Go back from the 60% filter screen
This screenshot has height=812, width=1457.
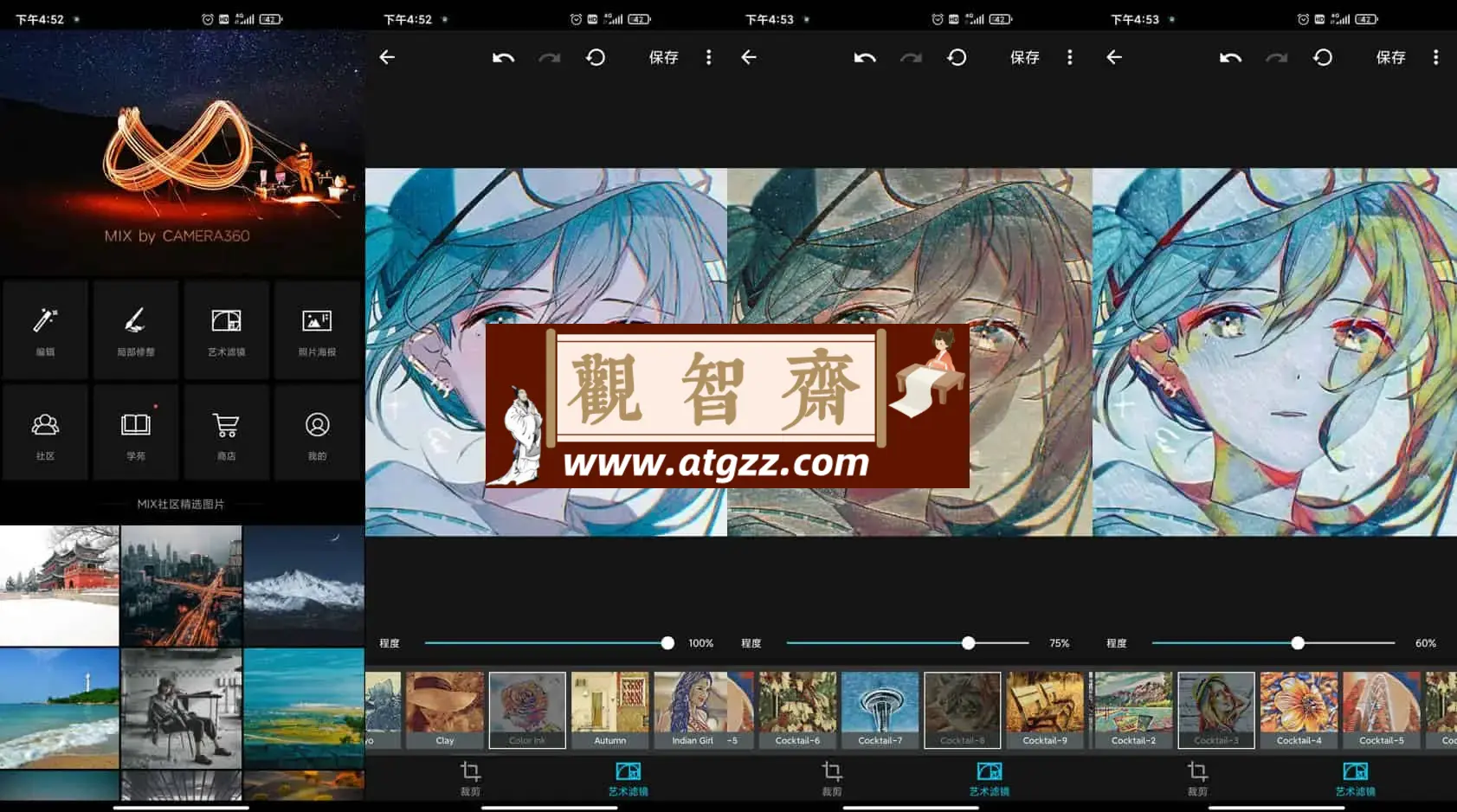(x=1114, y=57)
